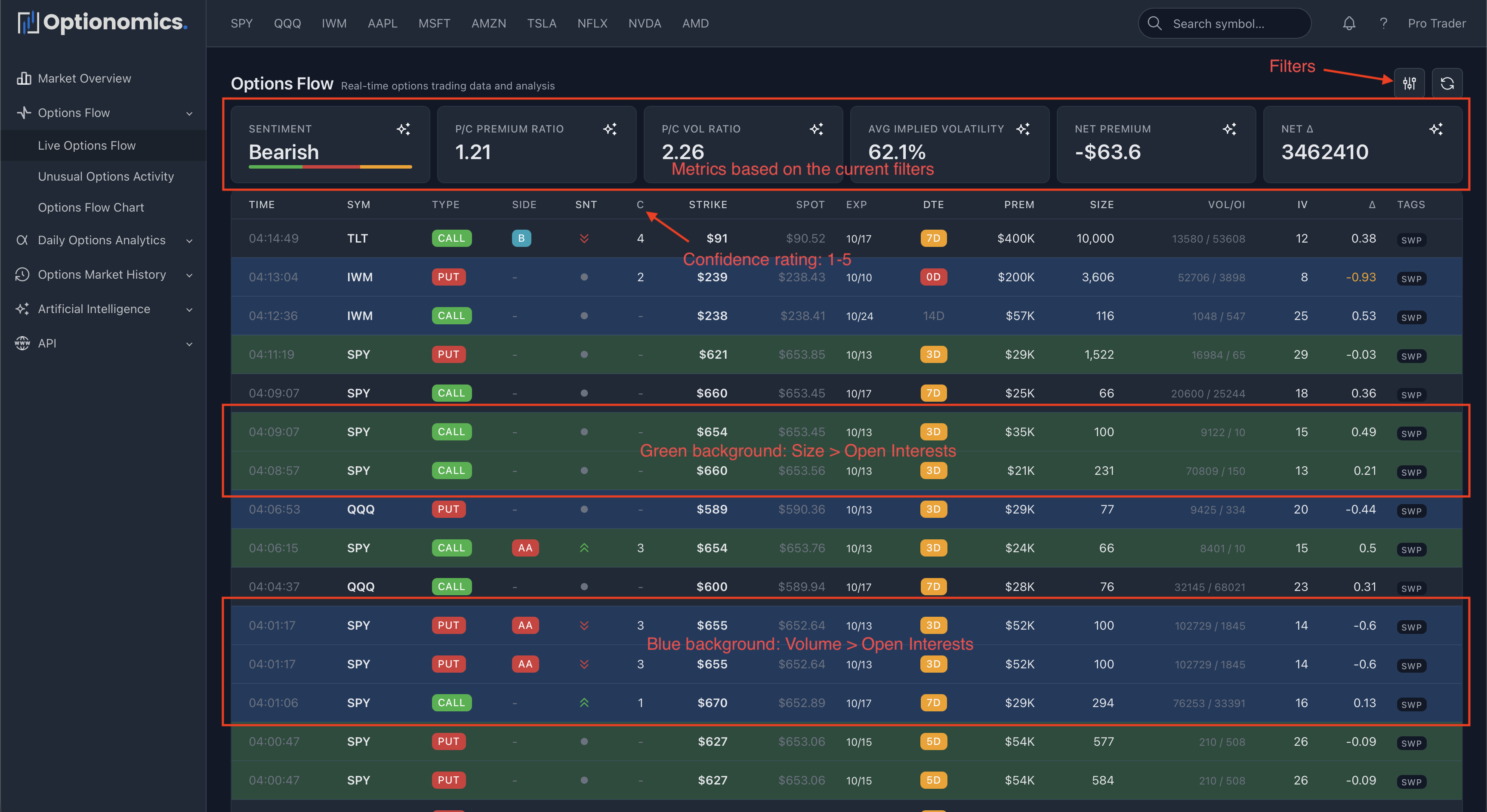Click the AI sparkle icon on Net Premium card

1230,129
